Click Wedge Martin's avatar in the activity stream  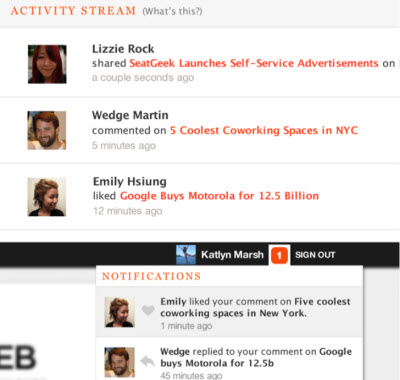click(47, 130)
